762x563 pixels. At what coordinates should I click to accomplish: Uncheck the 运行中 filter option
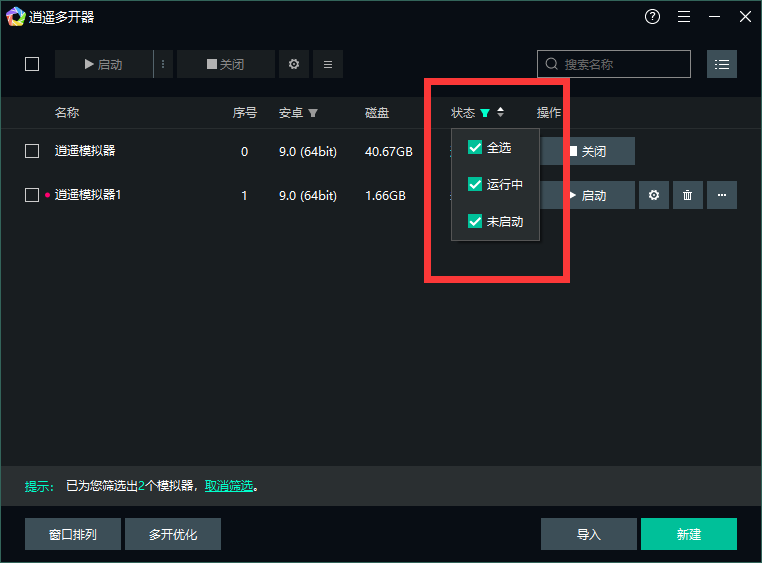coord(475,185)
